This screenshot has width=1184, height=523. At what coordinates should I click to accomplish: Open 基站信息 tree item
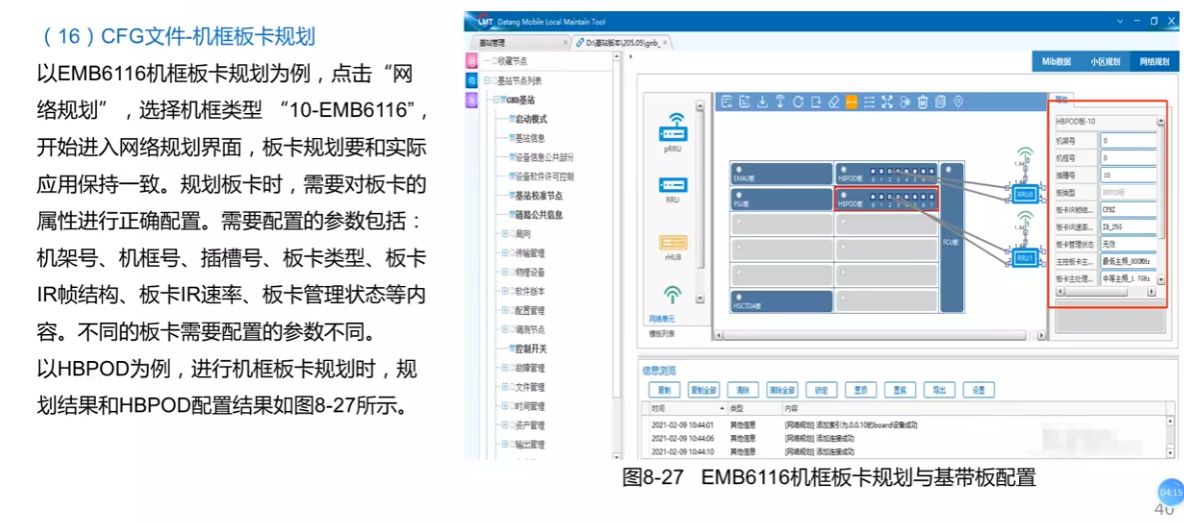(529, 138)
